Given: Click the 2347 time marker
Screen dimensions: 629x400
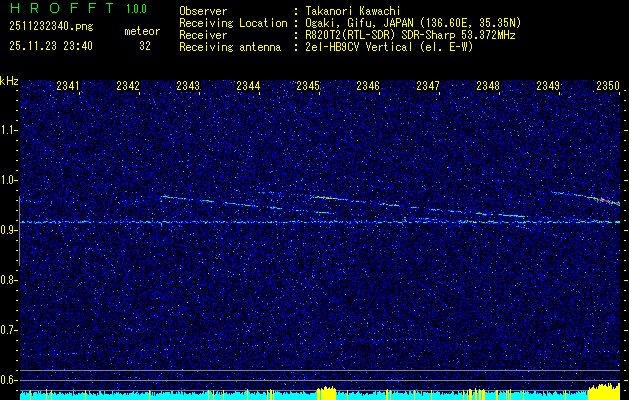Looking at the screenshot, I should [428, 85].
